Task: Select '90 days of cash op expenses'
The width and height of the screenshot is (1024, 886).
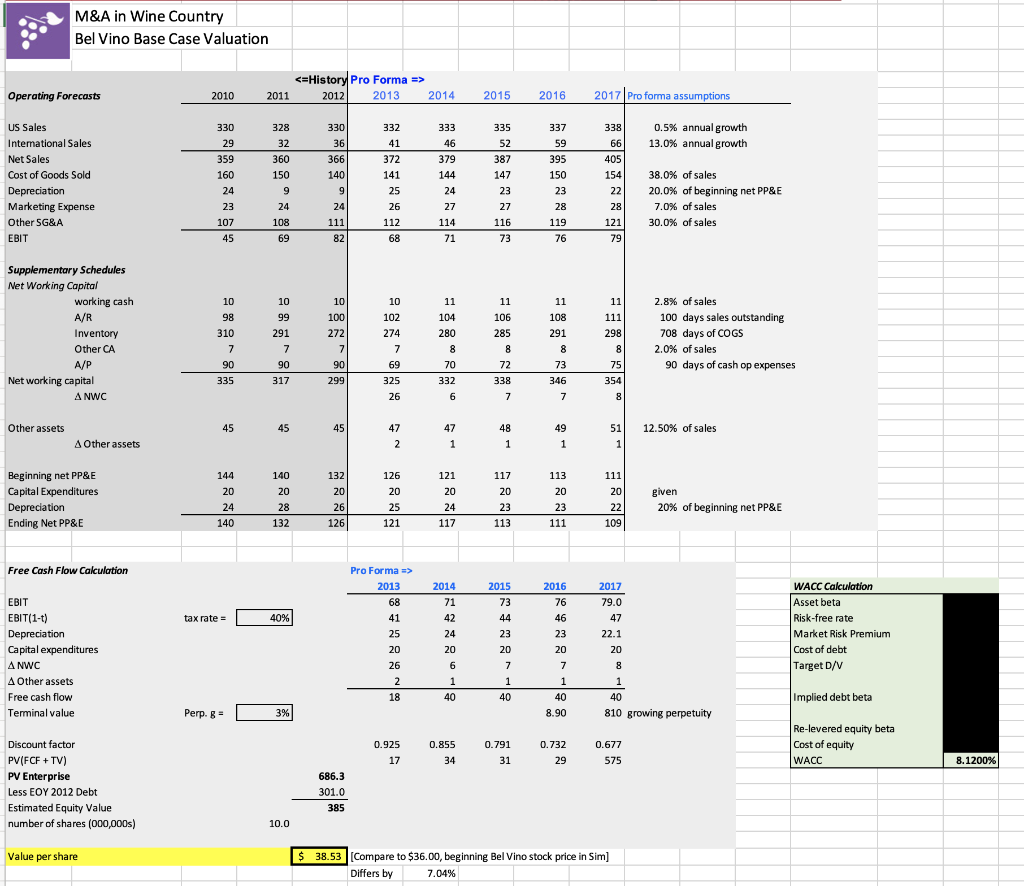Action: click(730, 365)
